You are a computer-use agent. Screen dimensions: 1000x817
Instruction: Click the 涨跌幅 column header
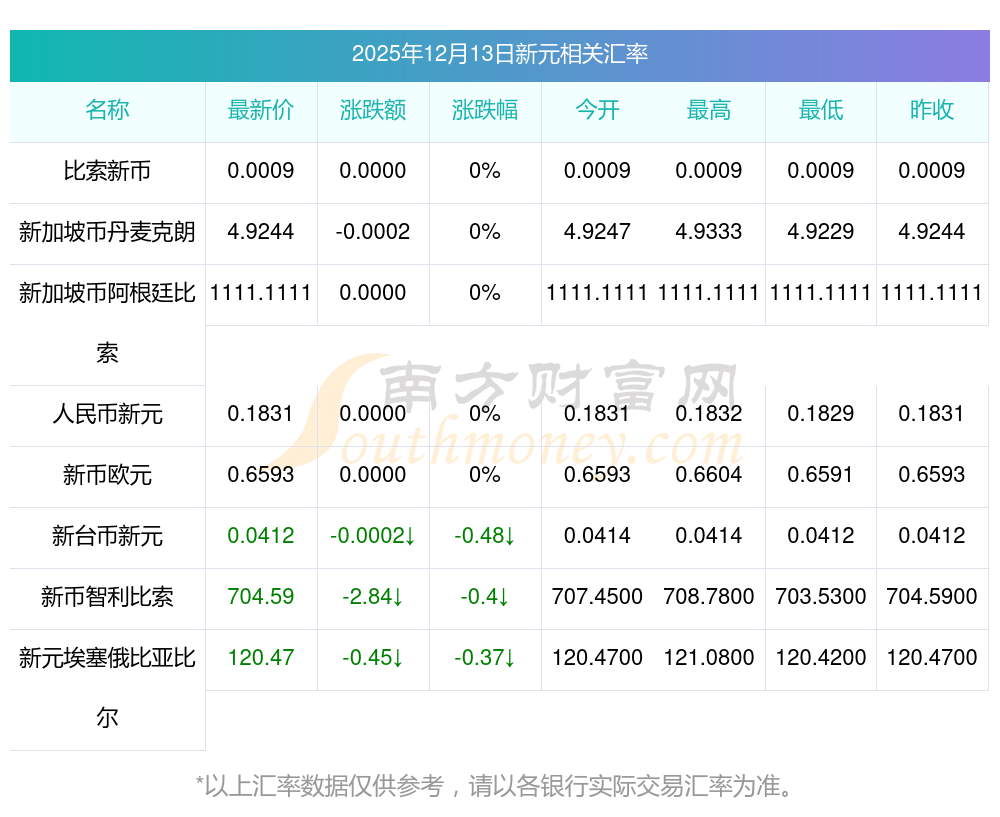click(485, 110)
